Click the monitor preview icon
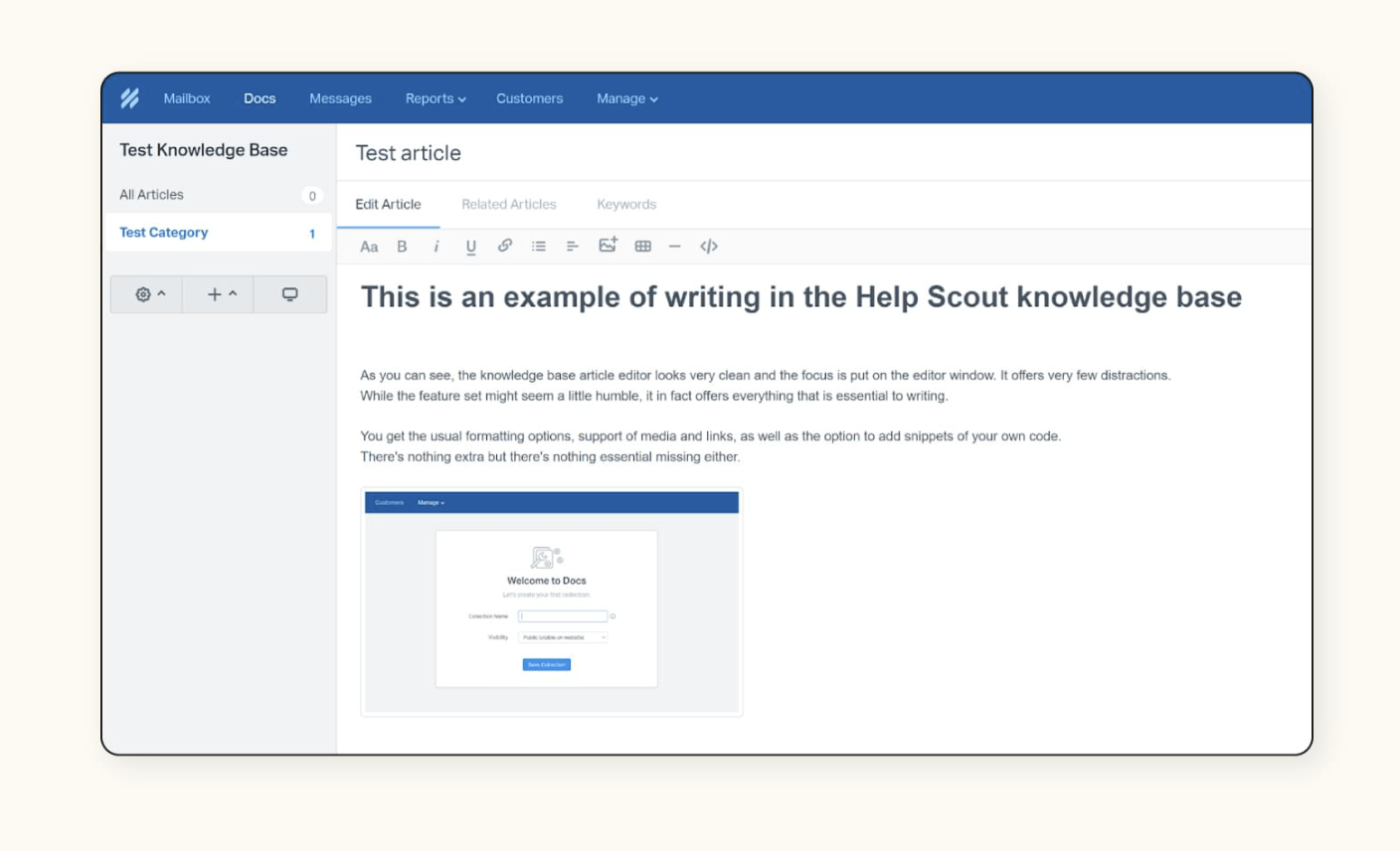The height and width of the screenshot is (851, 1400). click(290, 294)
